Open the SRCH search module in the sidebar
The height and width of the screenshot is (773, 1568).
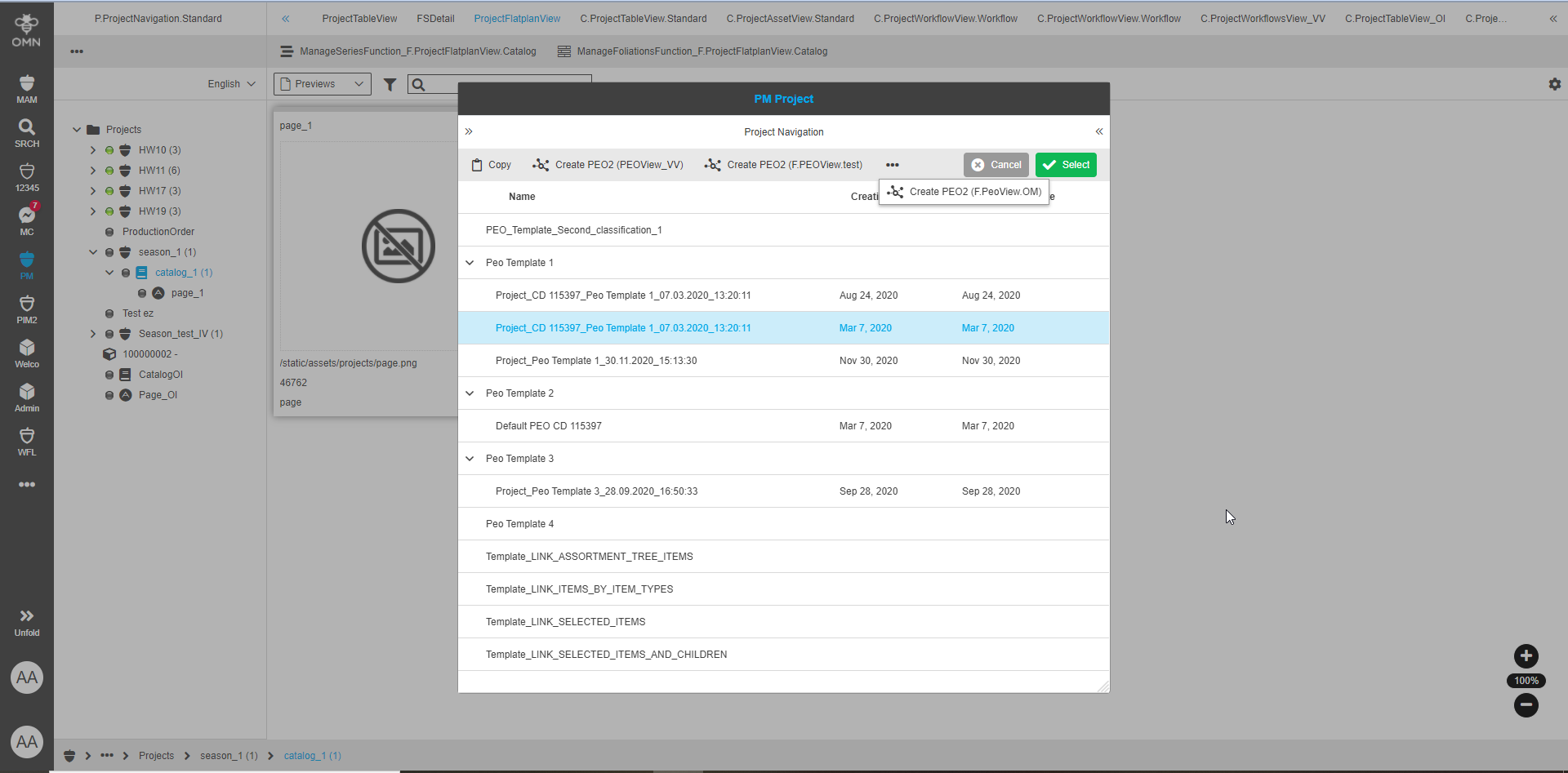pos(26,131)
